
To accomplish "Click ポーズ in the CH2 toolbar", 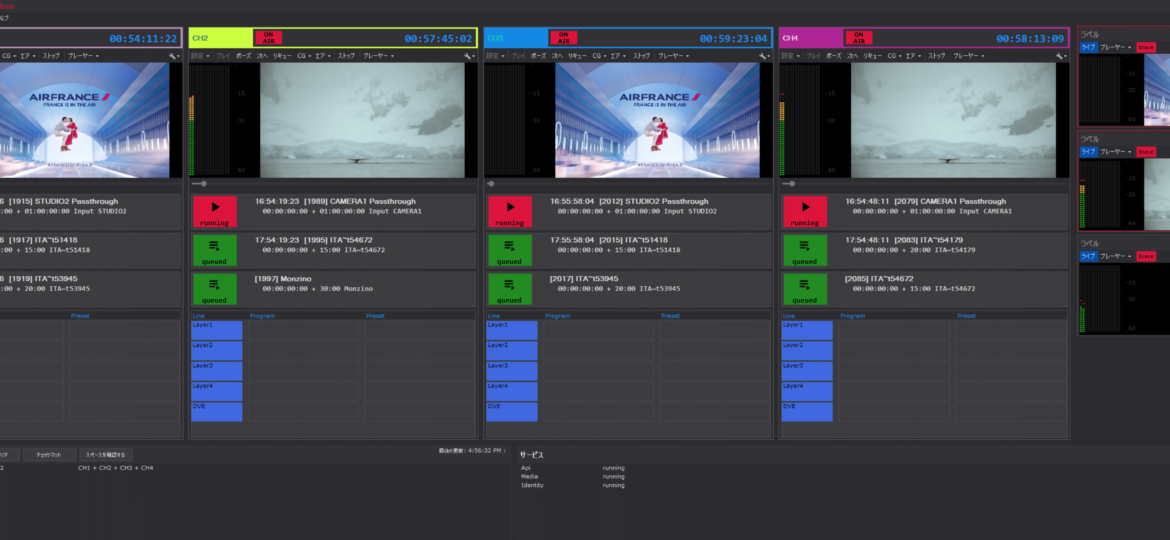I will [x=244, y=56].
